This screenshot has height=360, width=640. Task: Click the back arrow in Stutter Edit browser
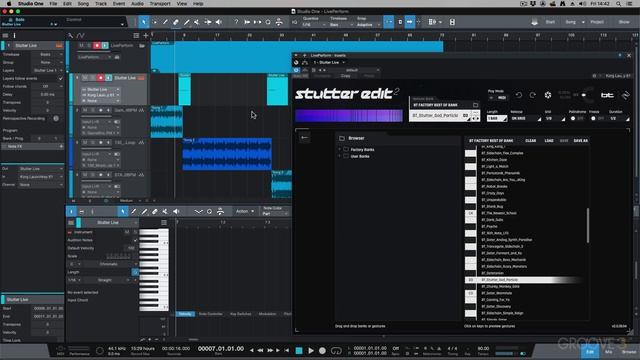pyautogui.click(x=304, y=138)
